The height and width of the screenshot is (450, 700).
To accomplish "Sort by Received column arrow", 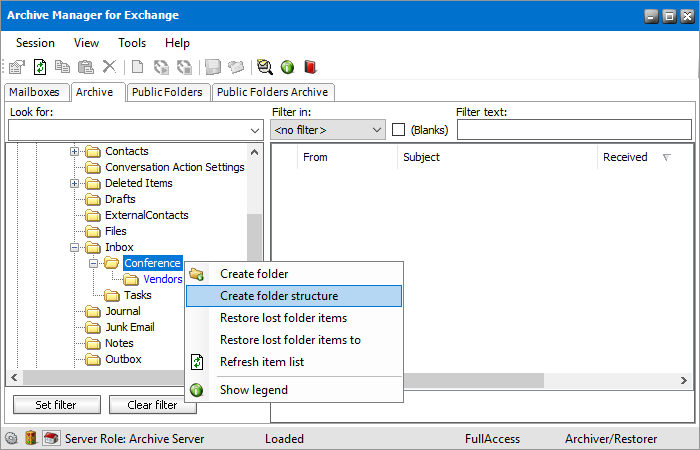I will click(667, 157).
